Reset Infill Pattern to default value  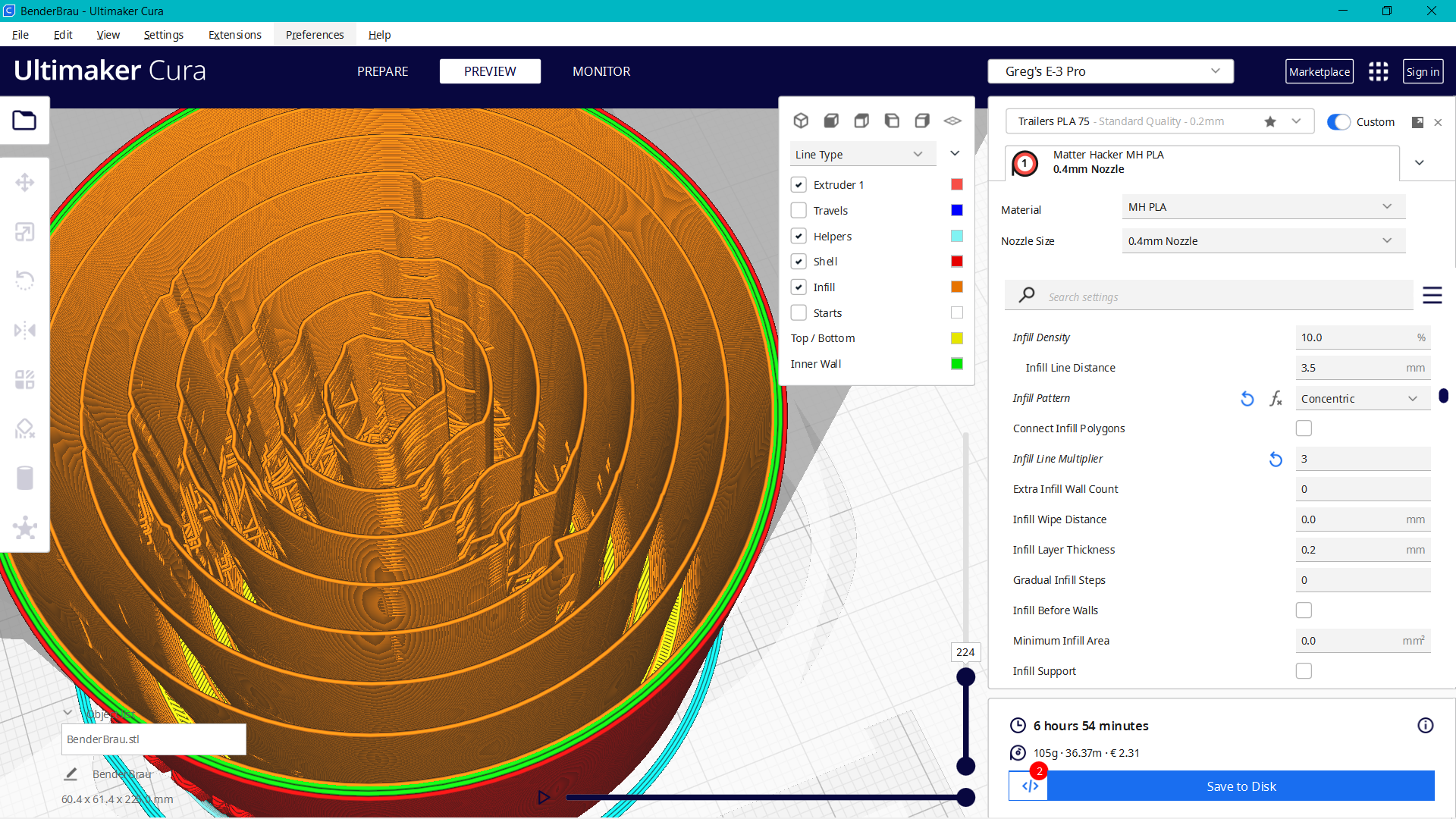point(1247,399)
